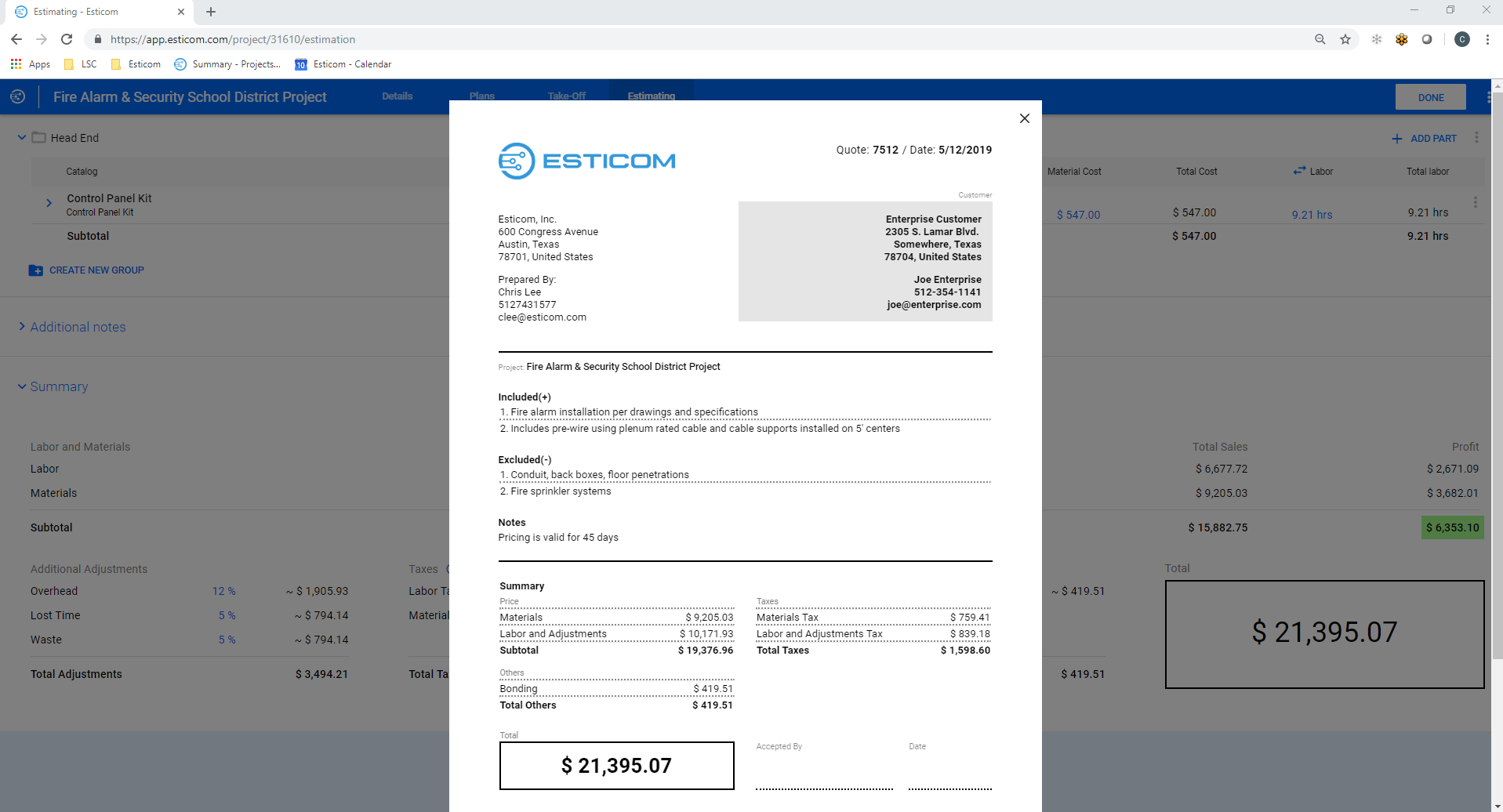Click the address bar URL
1503x812 pixels.
[x=233, y=39]
